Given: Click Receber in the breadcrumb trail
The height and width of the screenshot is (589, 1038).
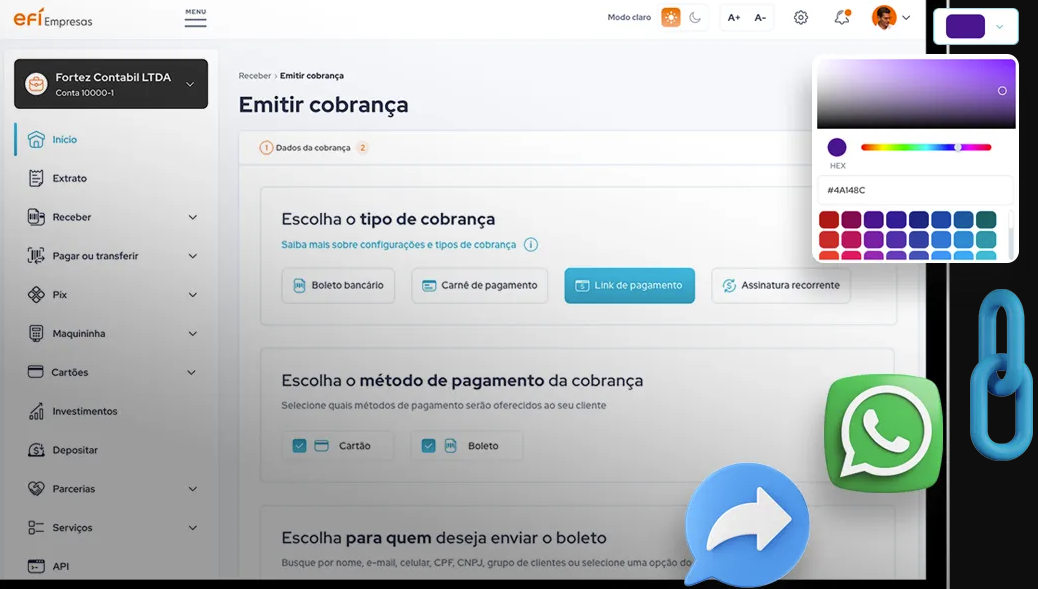Looking at the screenshot, I should [254, 75].
